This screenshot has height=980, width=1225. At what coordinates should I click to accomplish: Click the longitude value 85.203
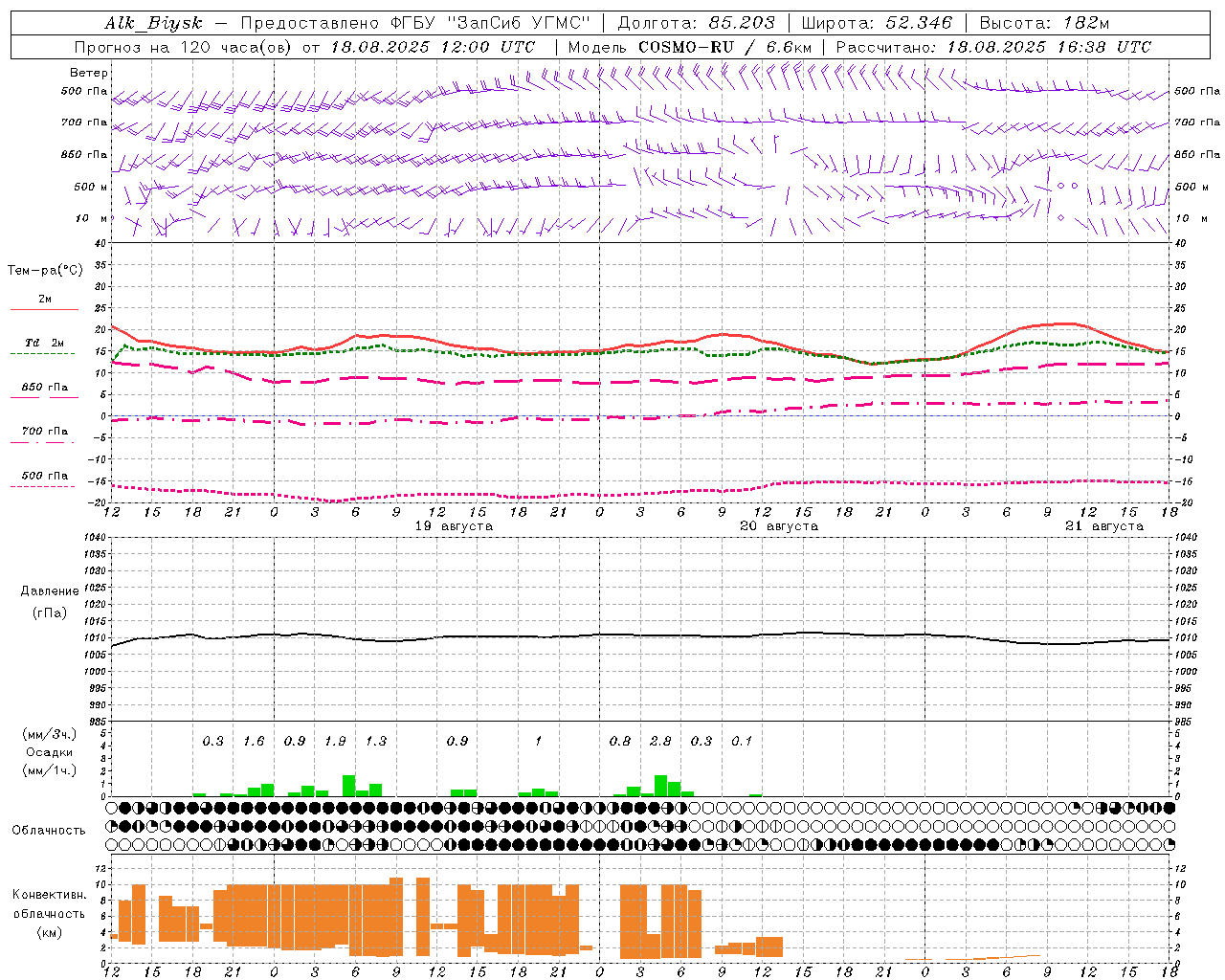click(x=742, y=23)
